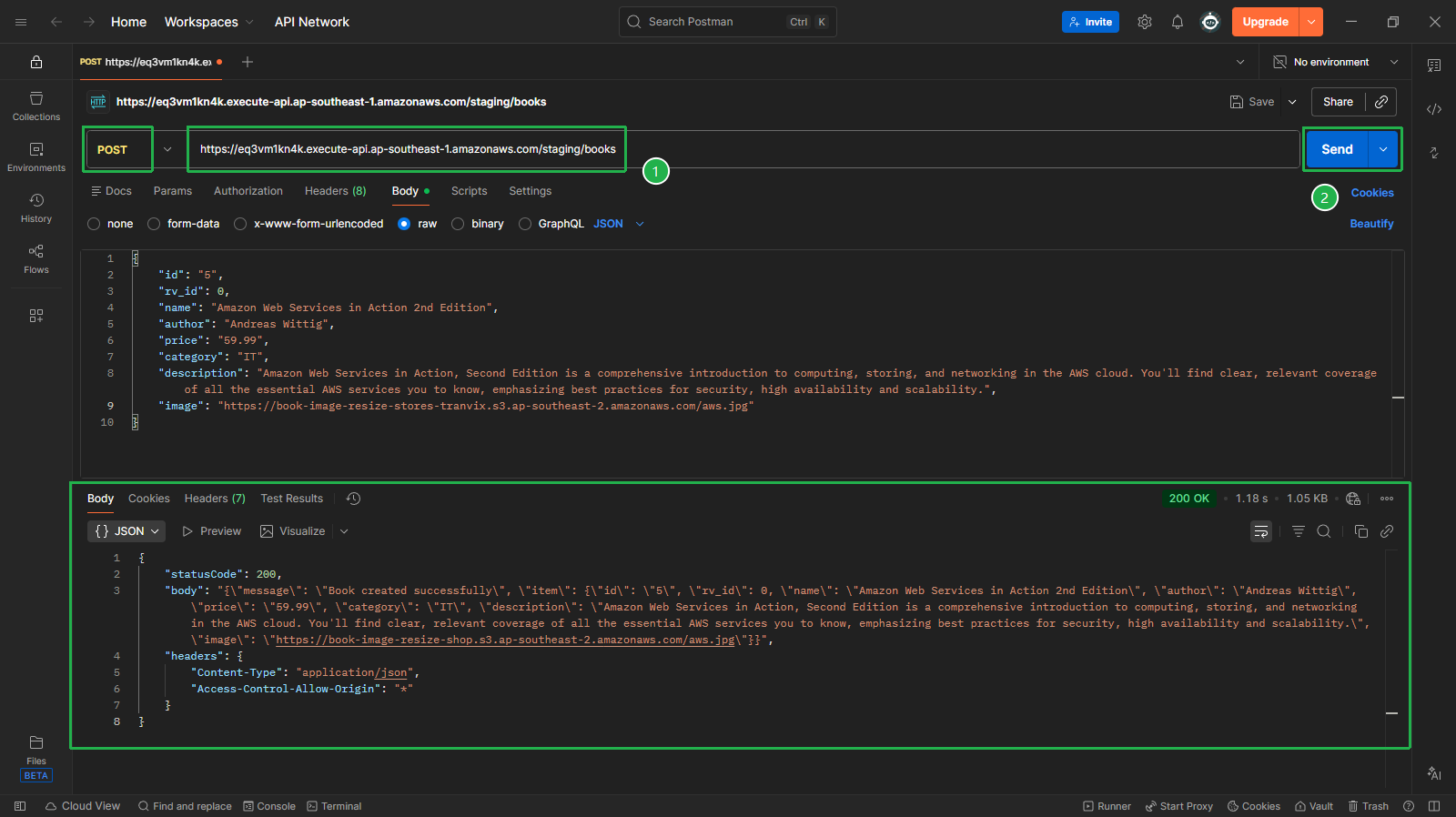Screen dimensions: 1456x817
Task: Open the Save options dropdown
Action: (1292, 102)
